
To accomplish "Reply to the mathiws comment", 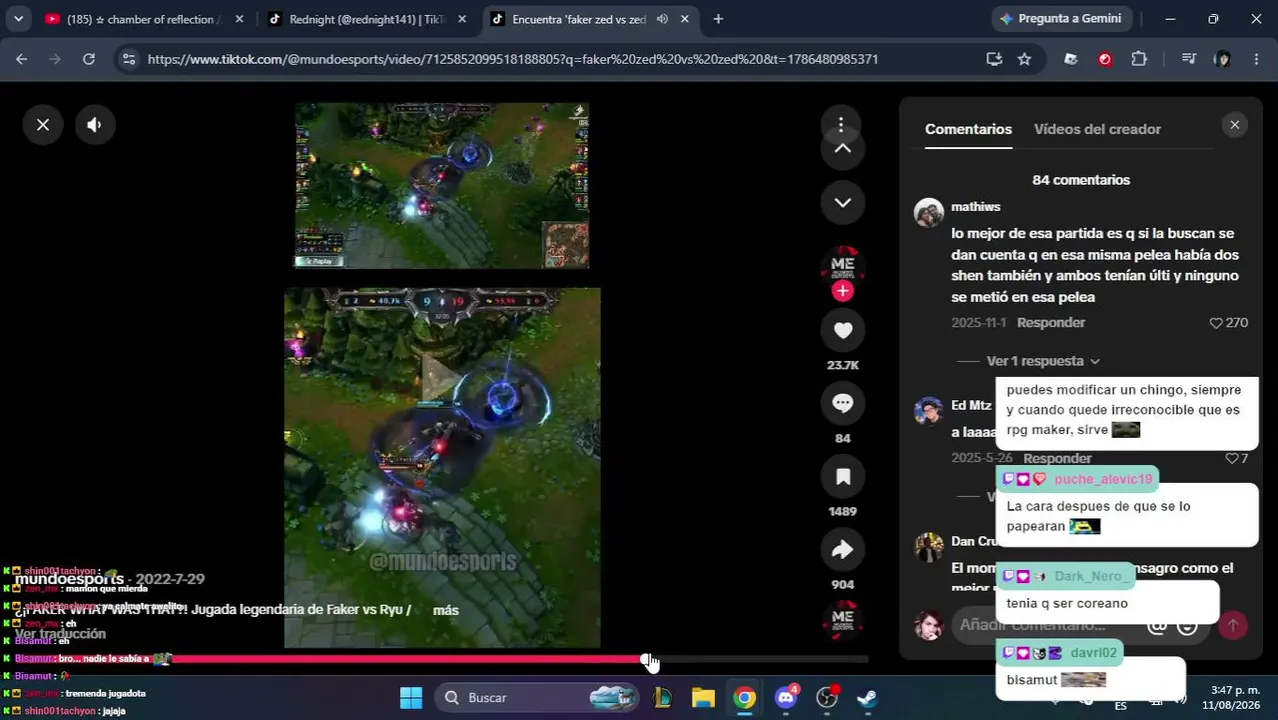I will (x=1050, y=323).
